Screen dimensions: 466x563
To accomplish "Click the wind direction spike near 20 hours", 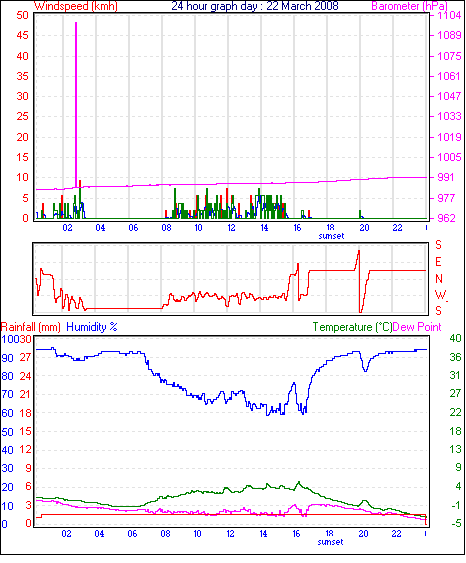I will (359, 281).
